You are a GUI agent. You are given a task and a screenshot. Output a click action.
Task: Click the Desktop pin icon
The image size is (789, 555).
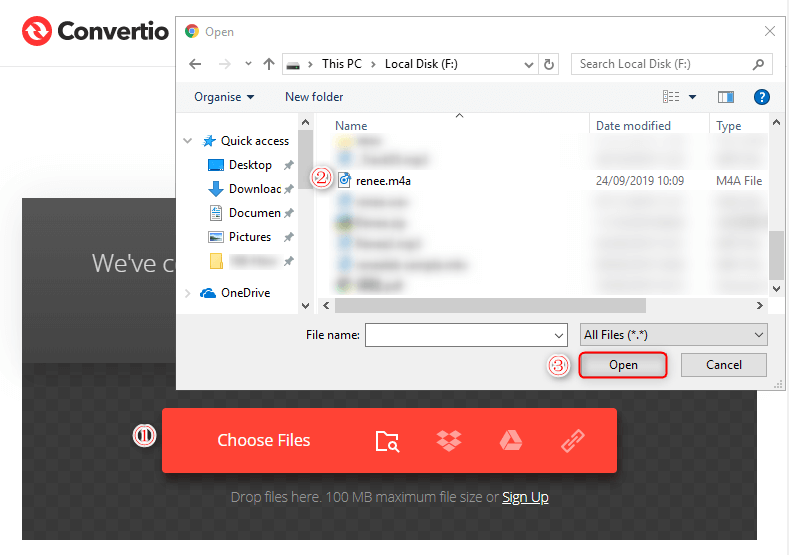pos(289,165)
